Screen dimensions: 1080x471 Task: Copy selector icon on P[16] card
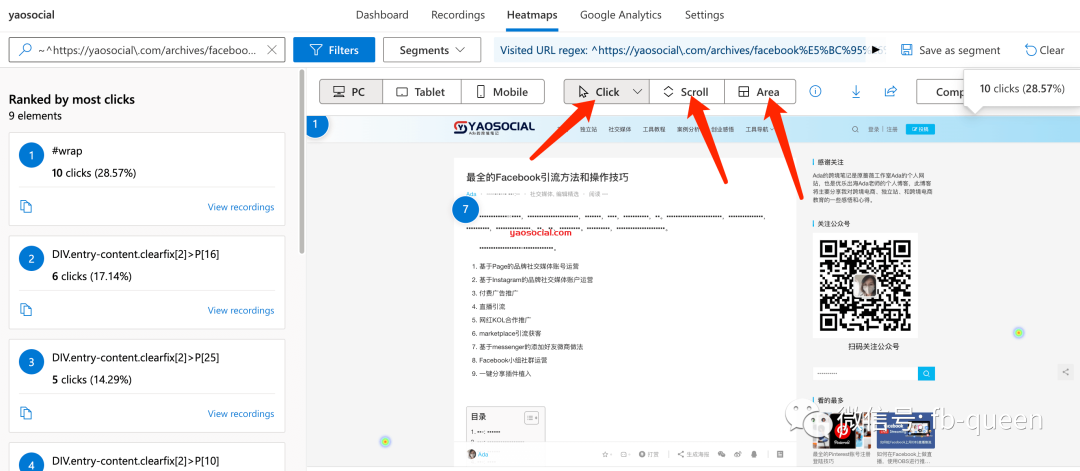(26, 310)
